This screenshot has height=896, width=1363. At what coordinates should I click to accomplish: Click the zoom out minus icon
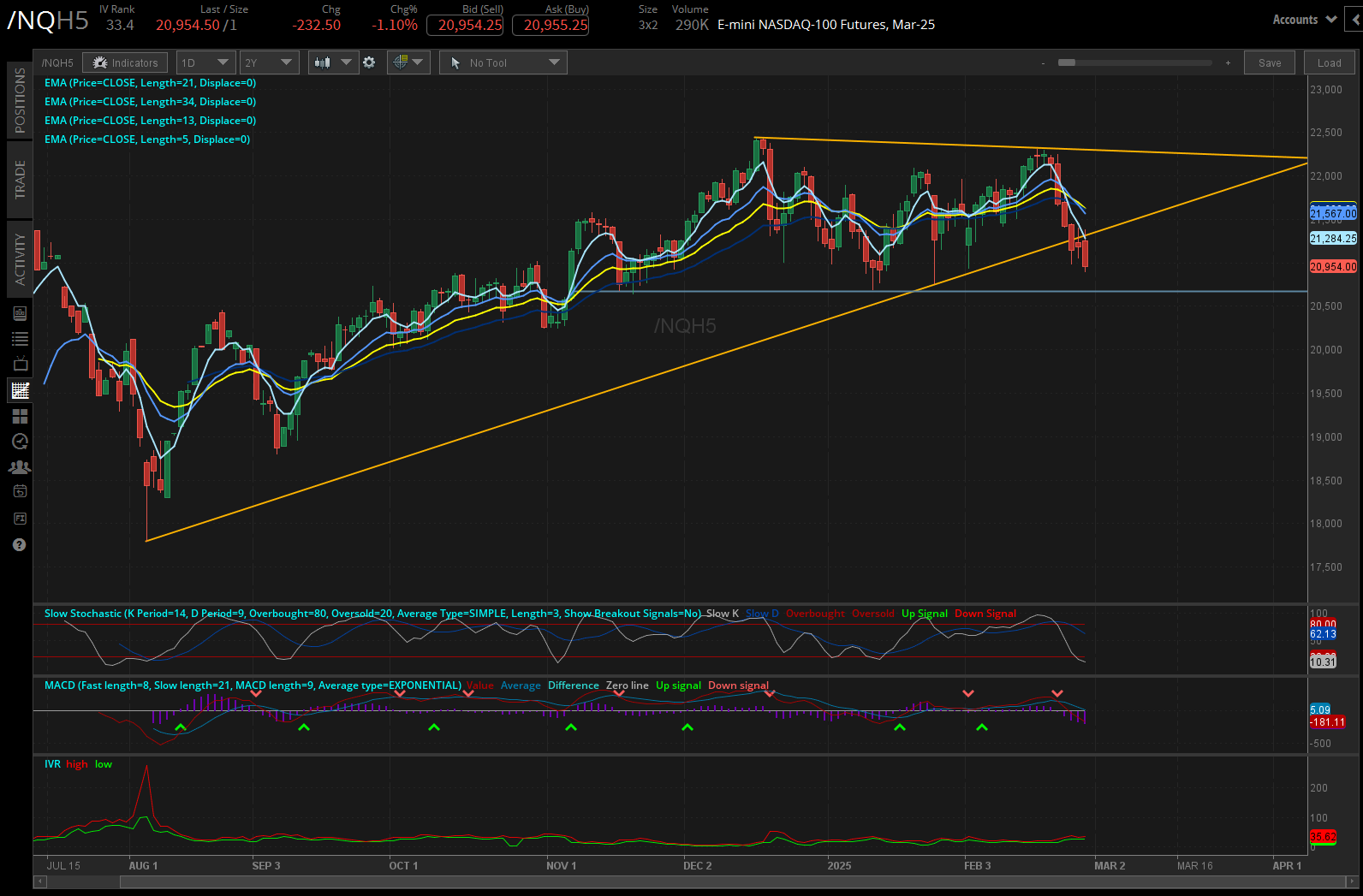[x=1043, y=63]
